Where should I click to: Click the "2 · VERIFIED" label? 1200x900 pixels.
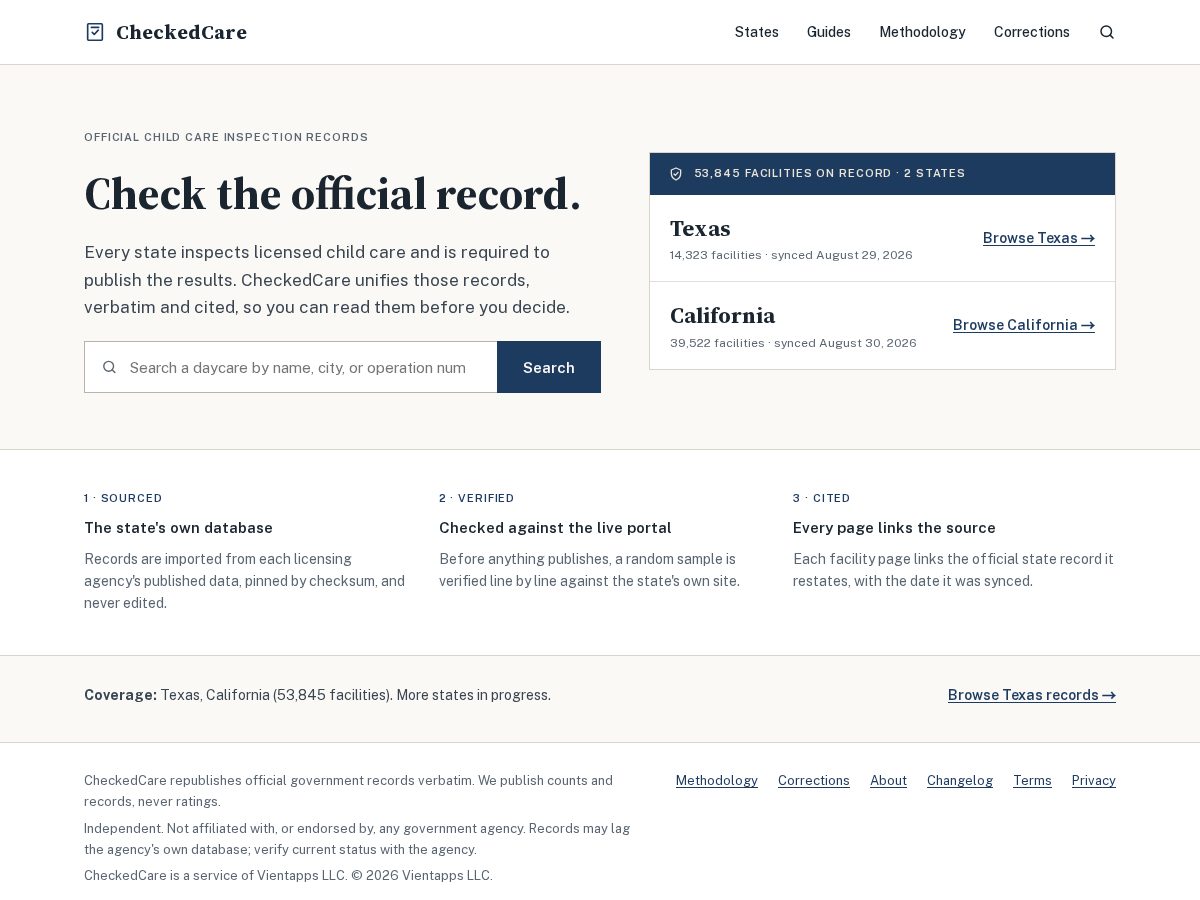point(476,498)
